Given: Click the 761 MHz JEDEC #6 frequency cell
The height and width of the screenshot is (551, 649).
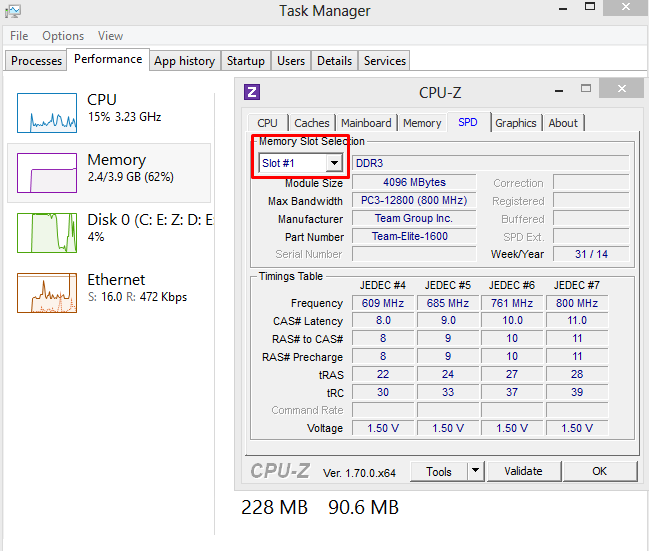Looking at the screenshot, I should coord(512,303).
